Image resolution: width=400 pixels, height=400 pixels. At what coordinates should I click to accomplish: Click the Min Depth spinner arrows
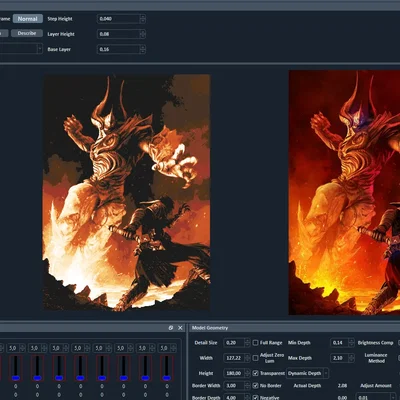(x=351, y=343)
